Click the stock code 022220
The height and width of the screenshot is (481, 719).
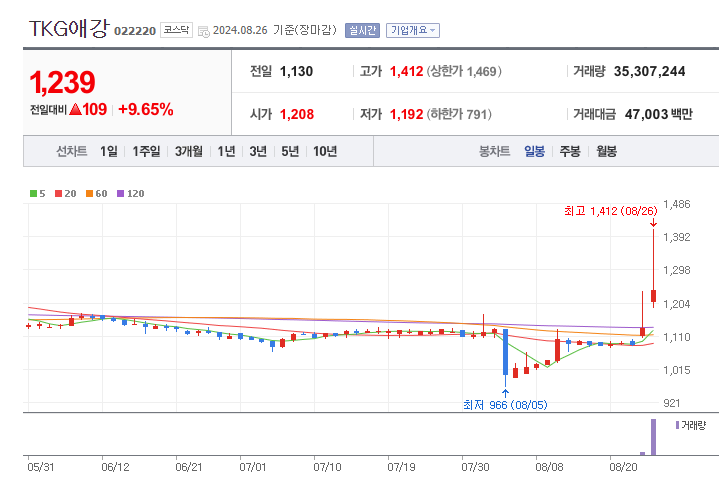pyautogui.click(x=135, y=31)
